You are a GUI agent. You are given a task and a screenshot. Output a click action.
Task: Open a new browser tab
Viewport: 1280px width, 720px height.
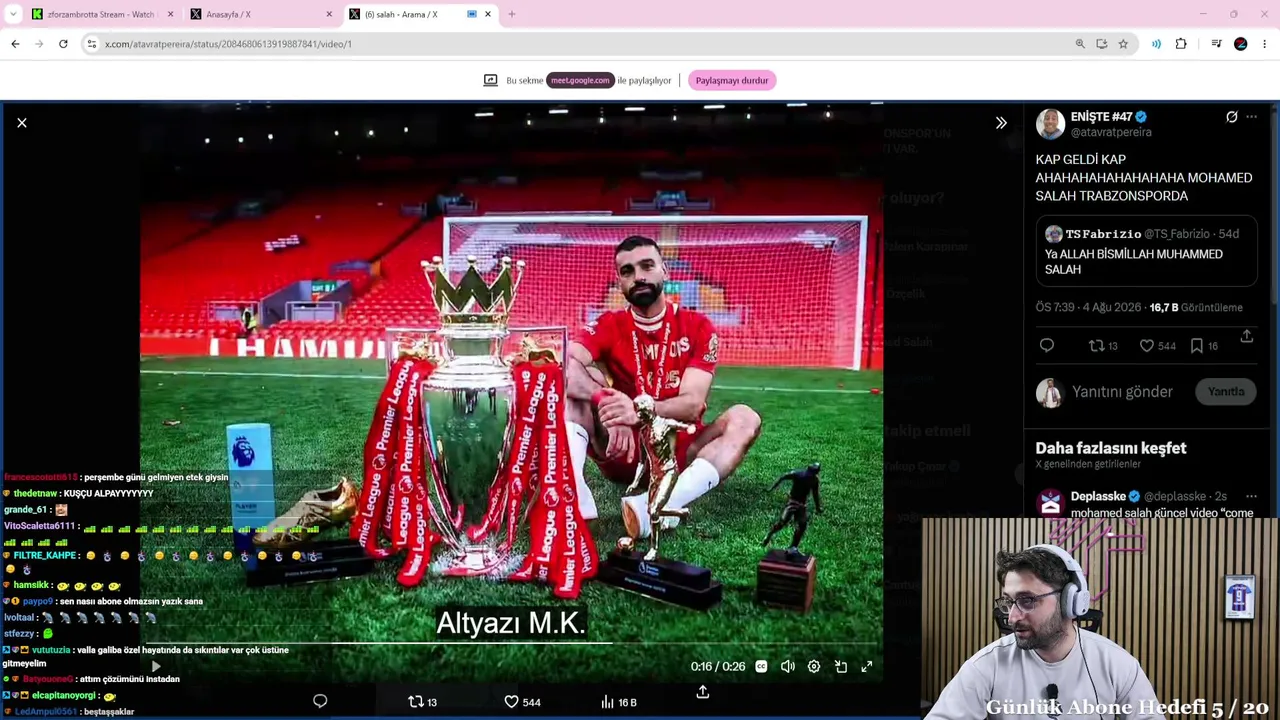[512, 14]
